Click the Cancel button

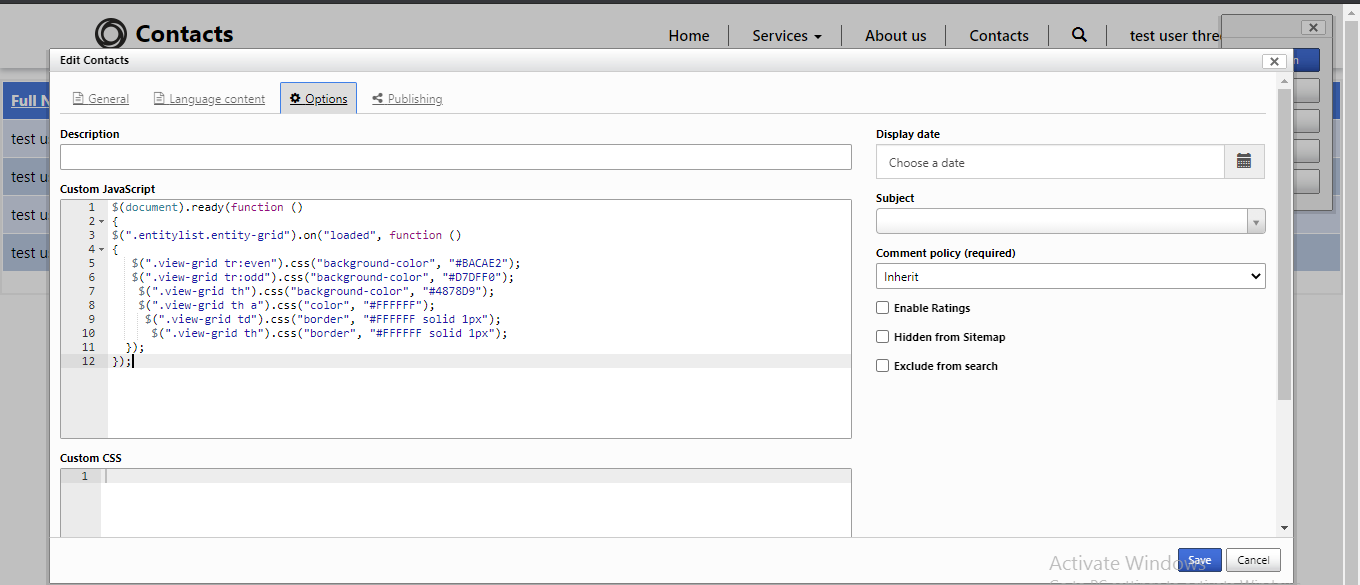coord(1253,560)
